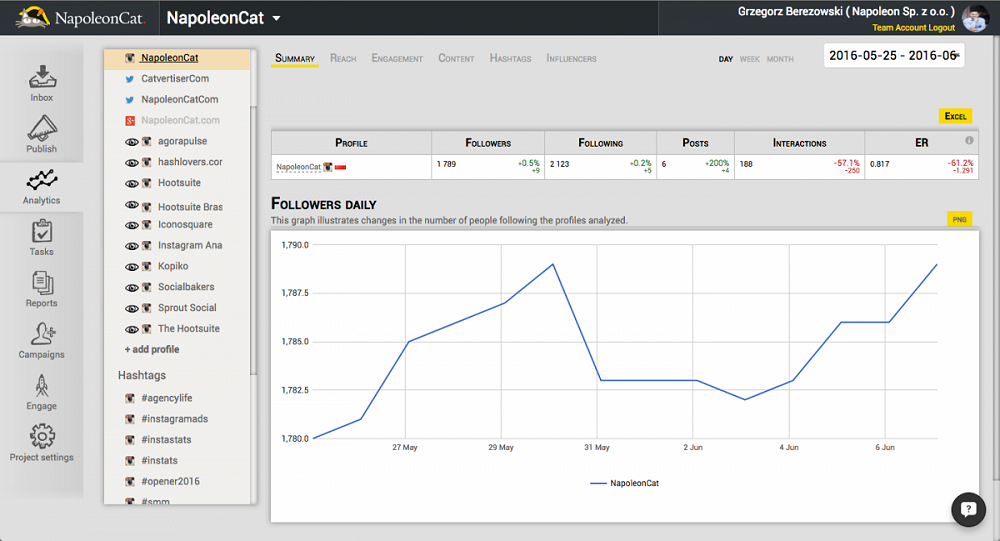The width and height of the screenshot is (1000, 541).
Task: Toggle eye visibility for hashlovers.cor
Action: [x=131, y=163]
